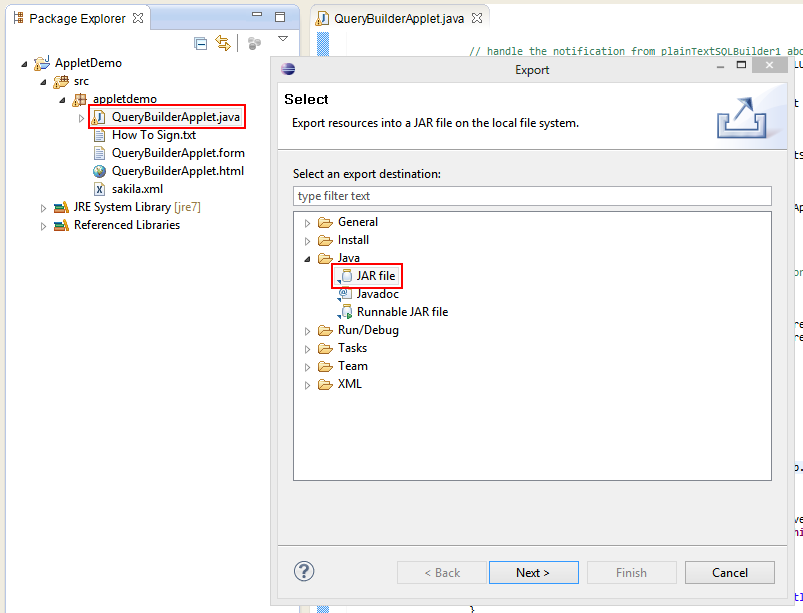Image resolution: width=803 pixels, height=613 pixels.
Task: Select the Team folder icon
Action: [x=325, y=366]
